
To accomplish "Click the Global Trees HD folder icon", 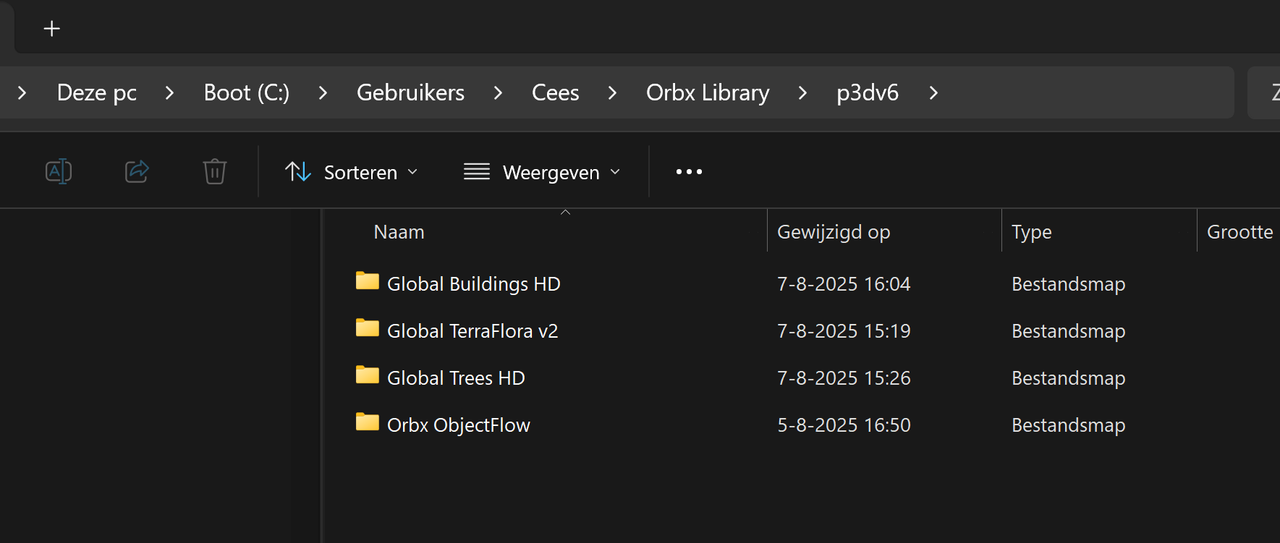I will click(367, 375).
